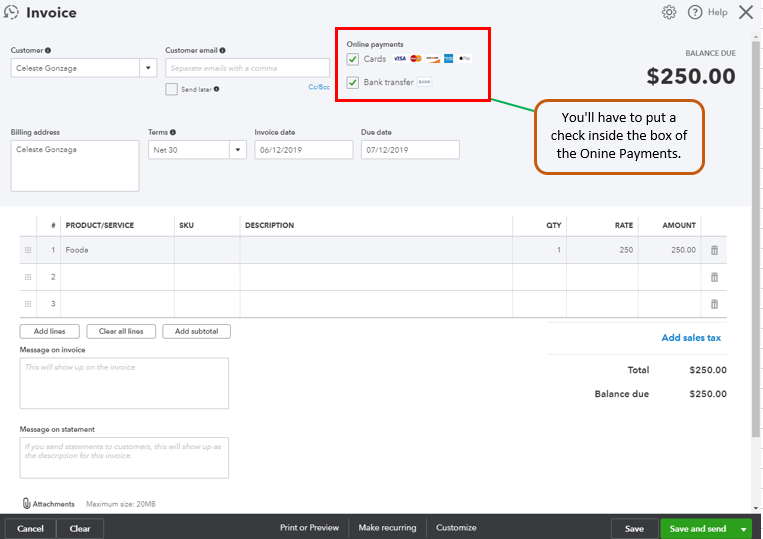This screenshot has width=763, height=539.
Task: Focus the Due date field
Action: (x=410, y=150)
